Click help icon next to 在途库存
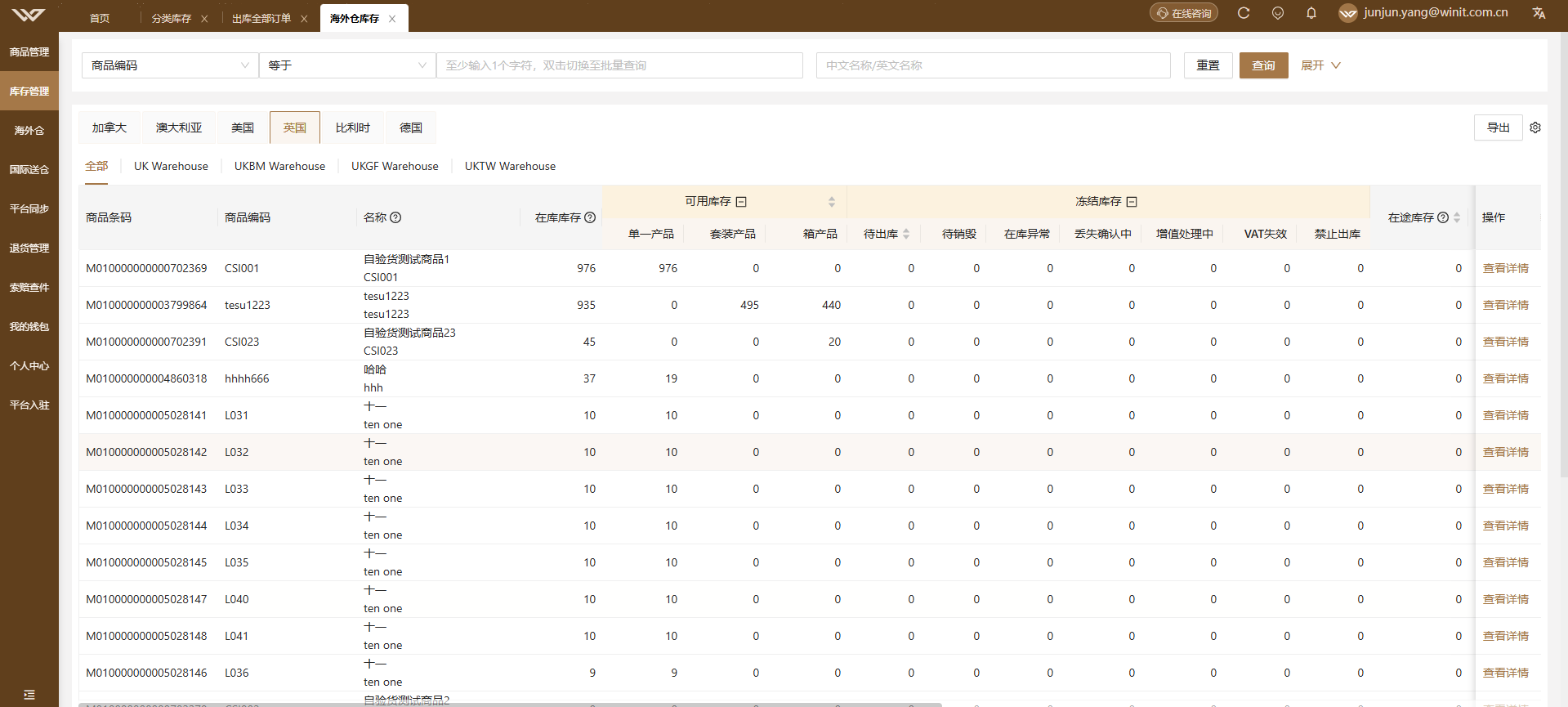Screen dimensions: 1568x707 (1443, 217)
